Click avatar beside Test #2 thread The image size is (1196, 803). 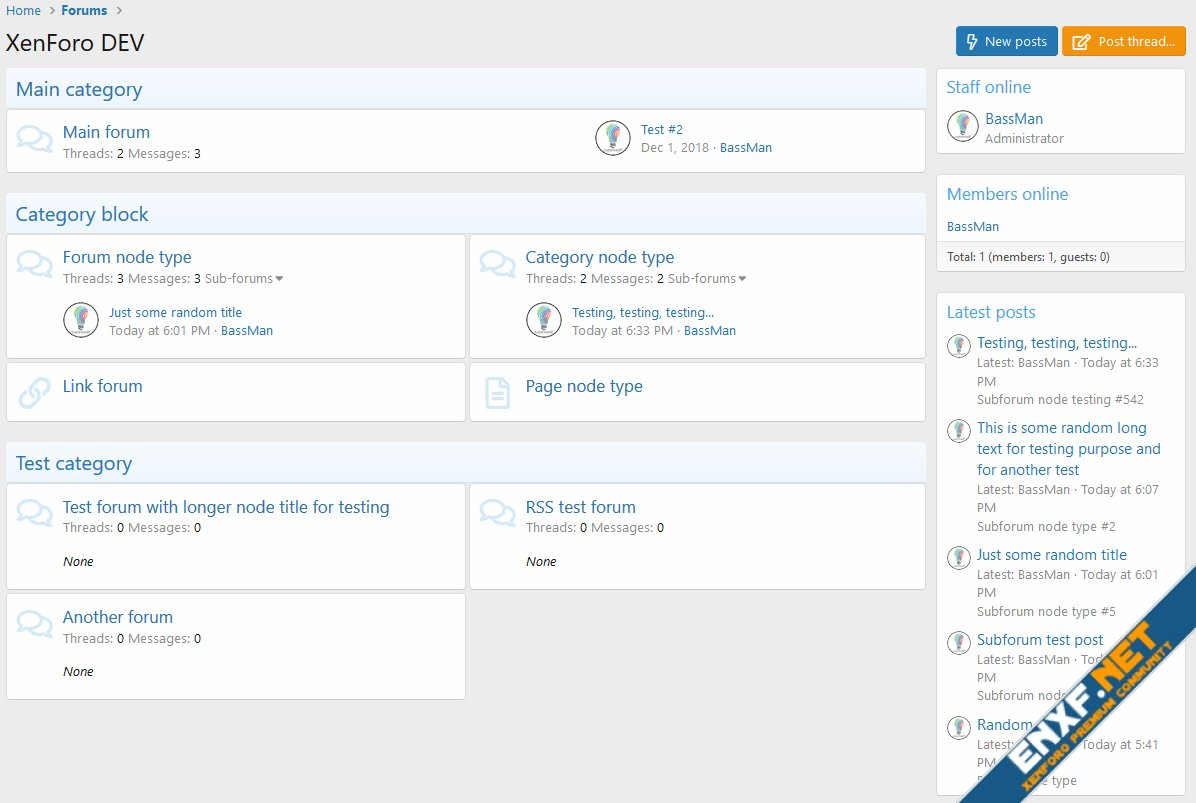[x=613, y=138]
